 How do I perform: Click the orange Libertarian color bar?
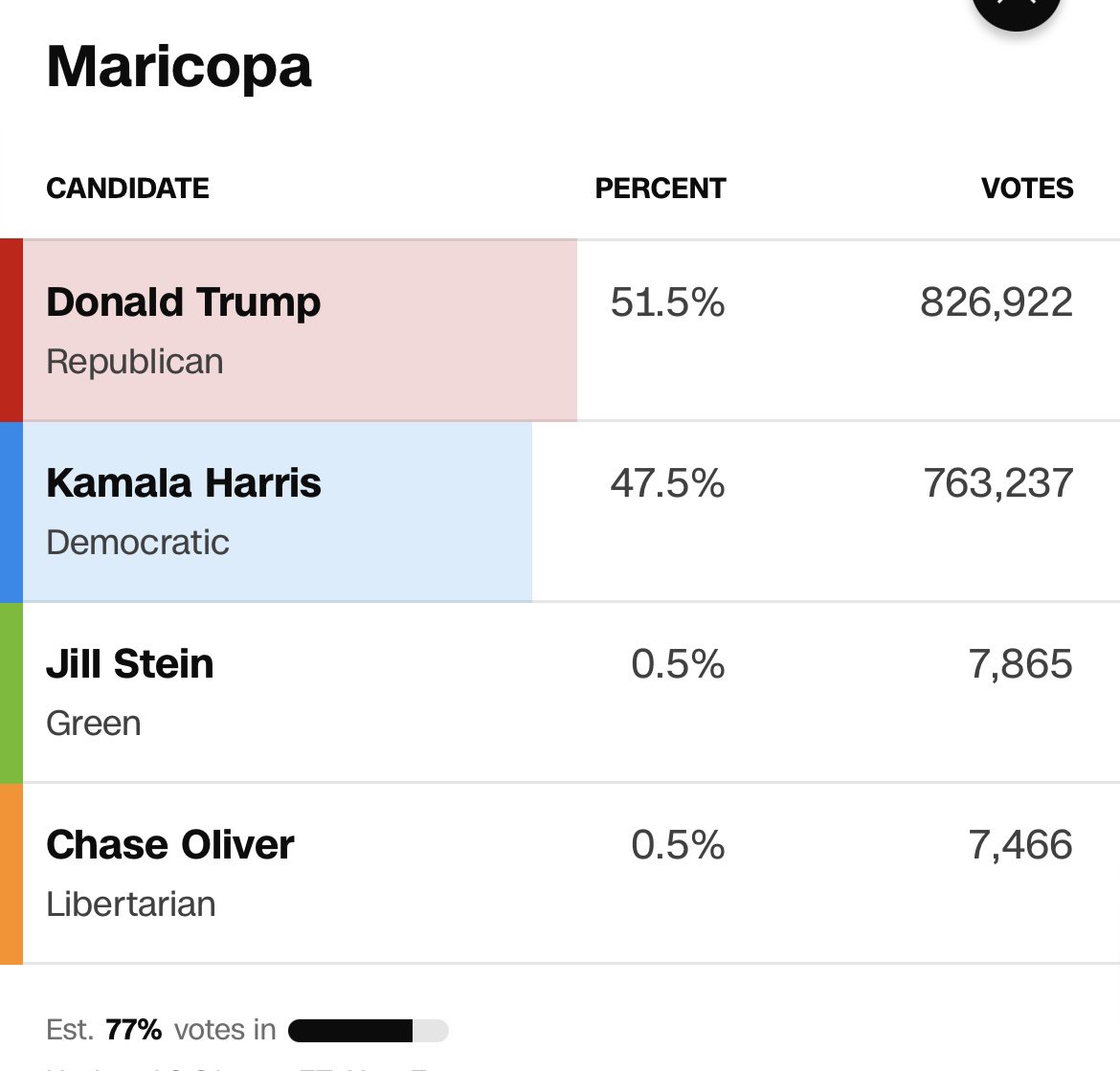coord(11,873)
